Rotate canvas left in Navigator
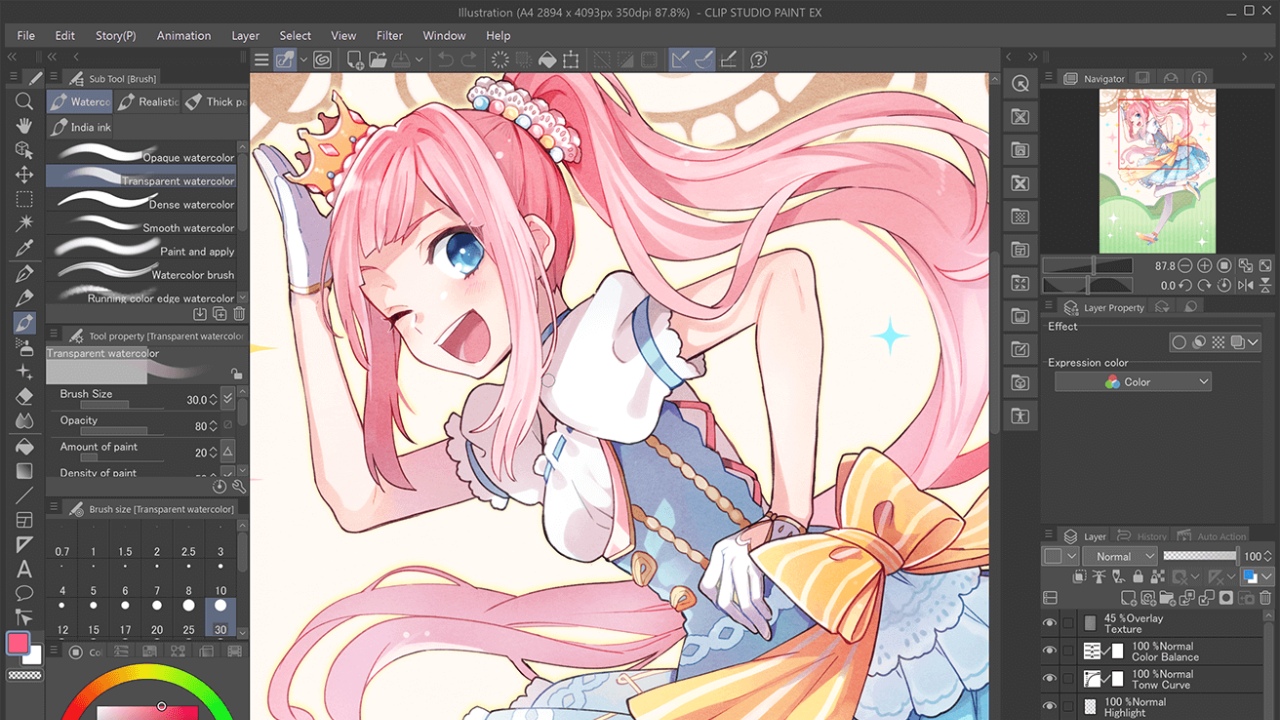Screen dimensions: 1280x720 pos(1185,285)
